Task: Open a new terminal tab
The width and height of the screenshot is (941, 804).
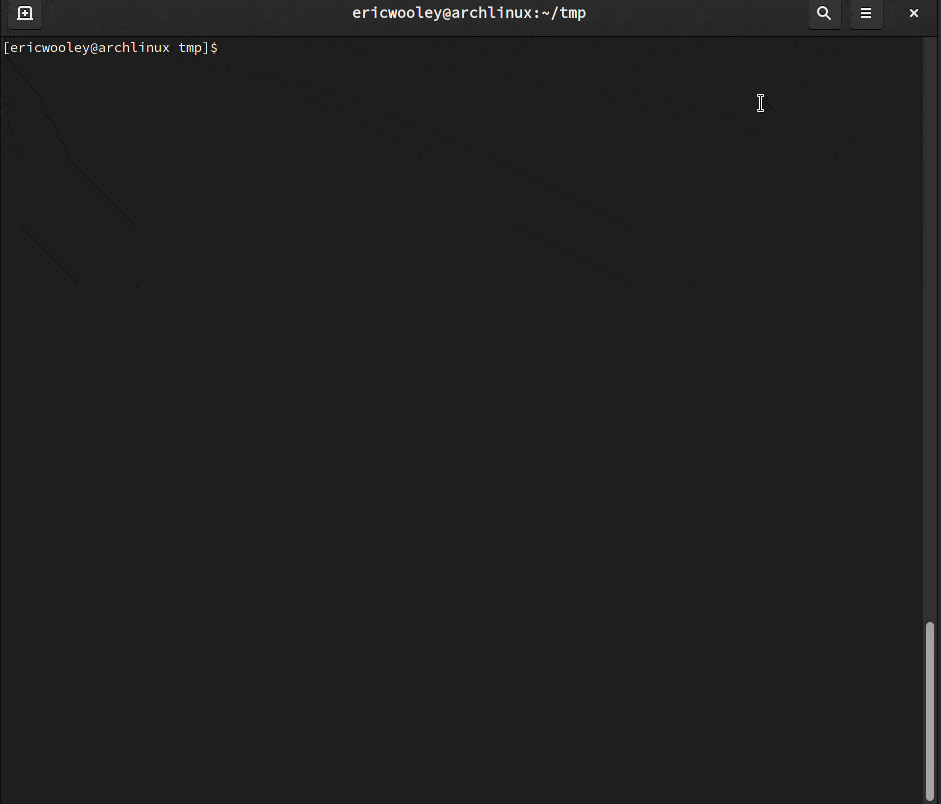Action: 25,13
